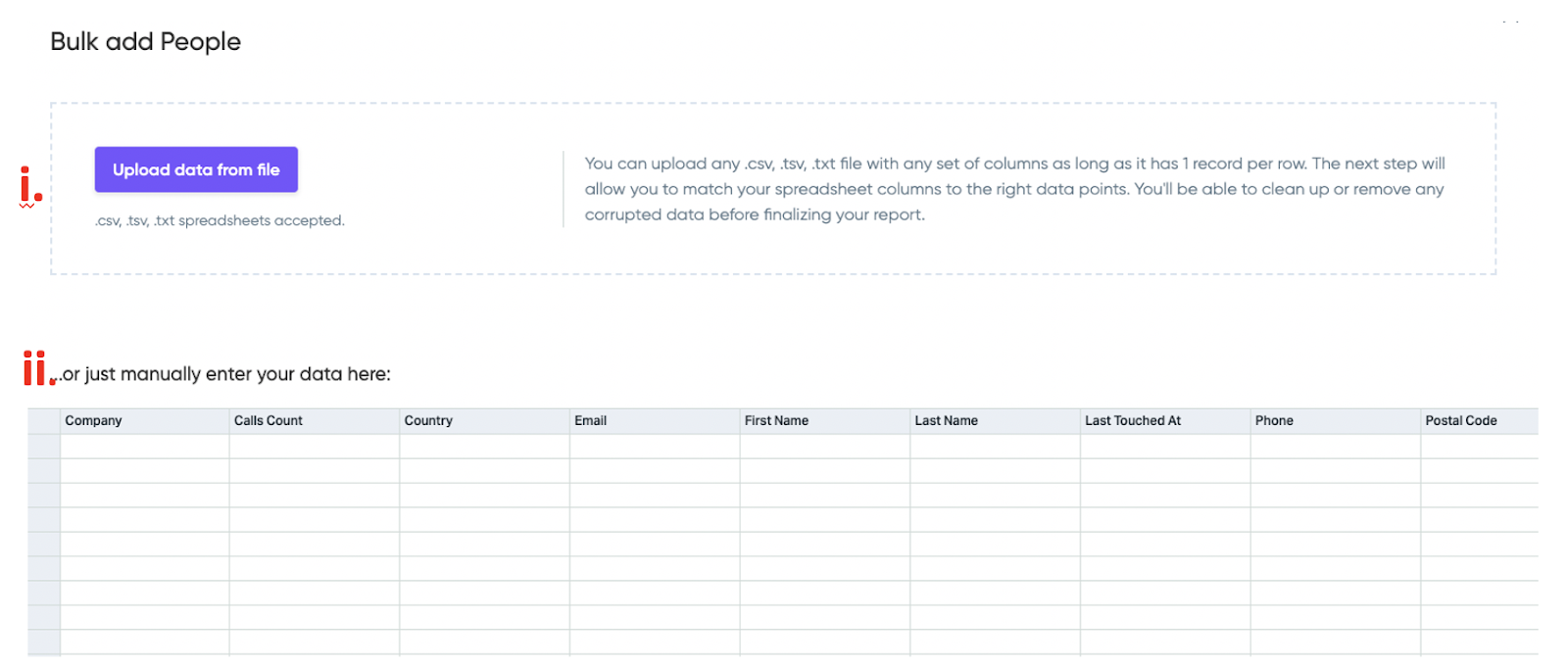This screenshot has width=1568, height=665.
Task: Click the '...or just manually enter your data here:' text
Action: point(221,374)
